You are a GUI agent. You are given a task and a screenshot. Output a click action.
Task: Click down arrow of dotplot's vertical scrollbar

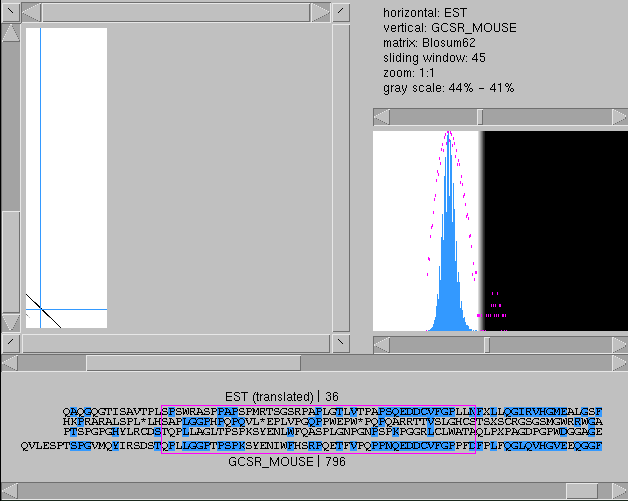pos(11,322)
